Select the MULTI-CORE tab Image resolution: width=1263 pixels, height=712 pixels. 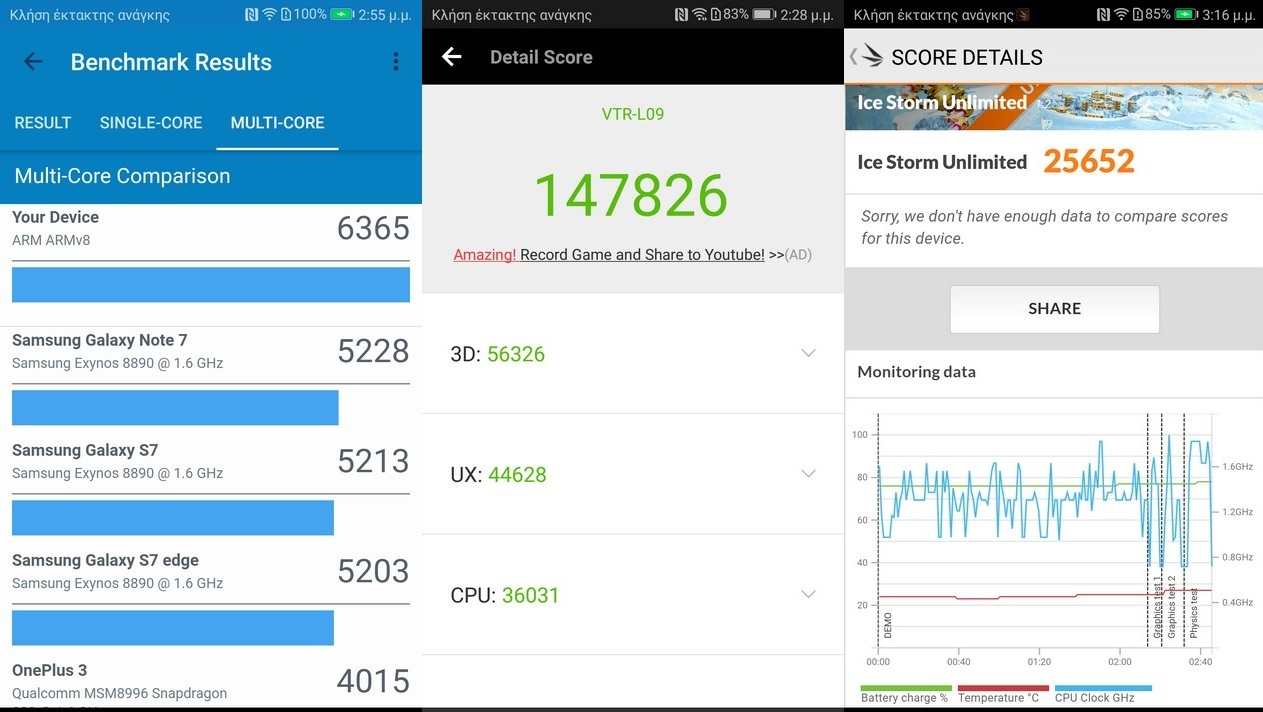click(x=277, y=123)
